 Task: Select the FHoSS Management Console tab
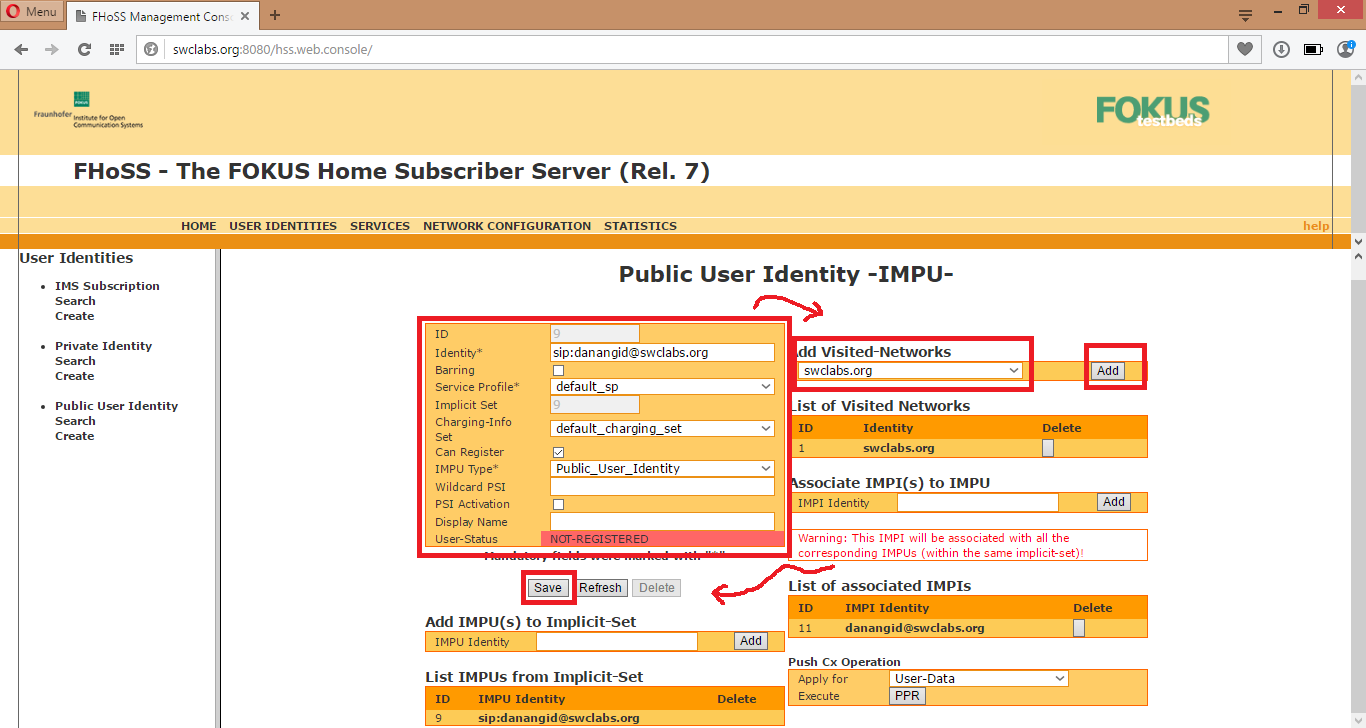click(x=161, y=15)
